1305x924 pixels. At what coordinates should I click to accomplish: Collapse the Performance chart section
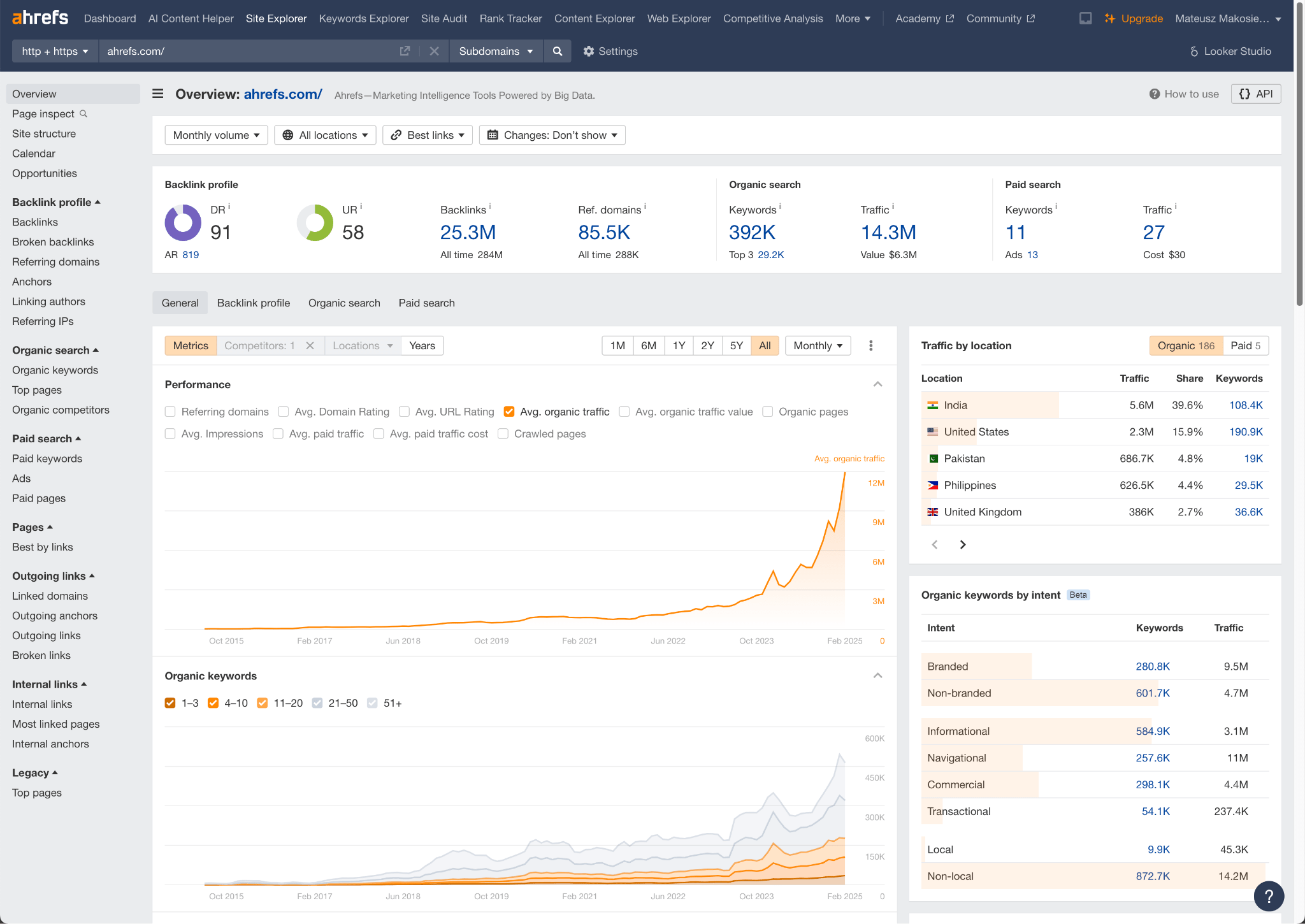point(877,384)
